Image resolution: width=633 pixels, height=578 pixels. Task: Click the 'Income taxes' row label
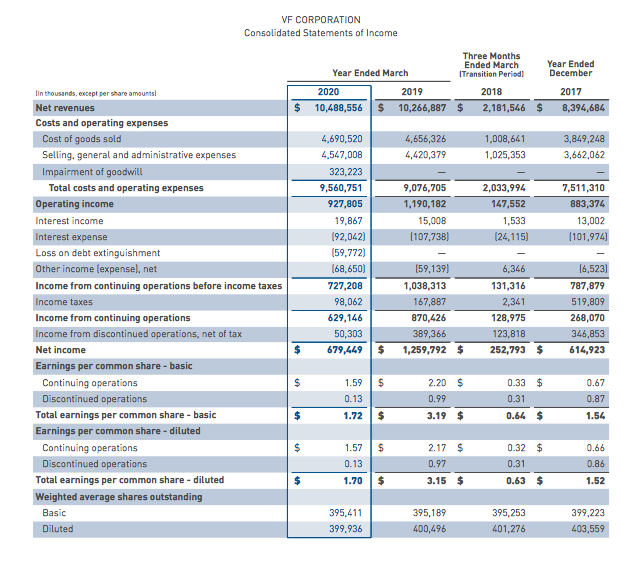64,302
